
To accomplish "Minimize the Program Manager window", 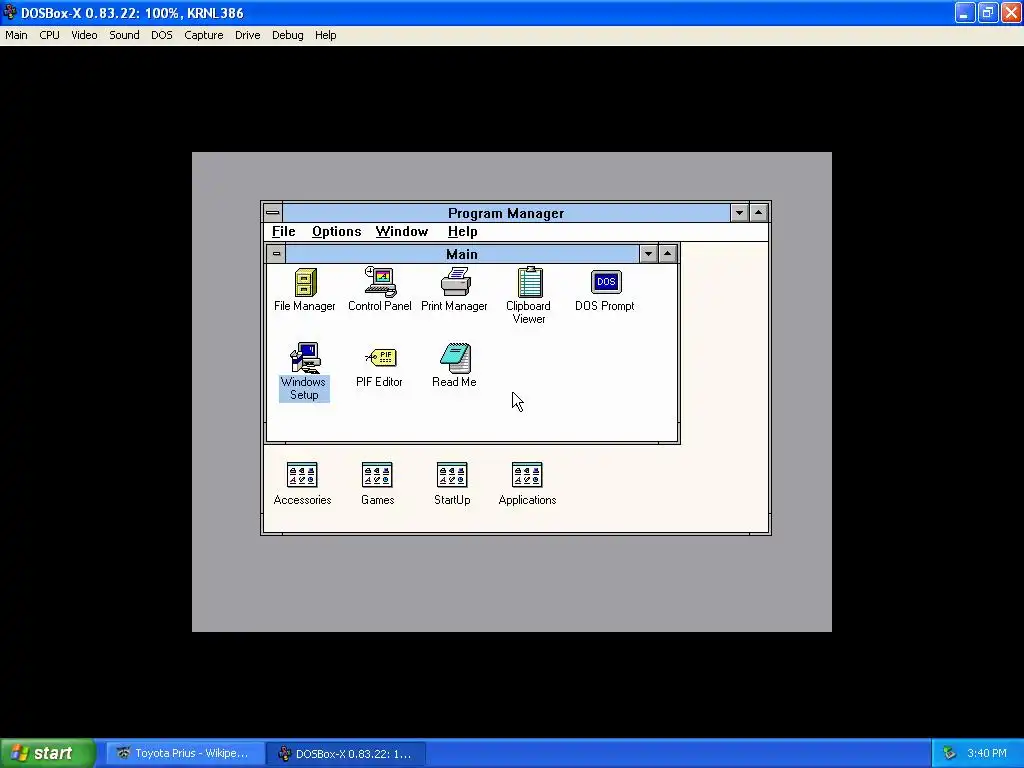I will [x=739, y=213].
